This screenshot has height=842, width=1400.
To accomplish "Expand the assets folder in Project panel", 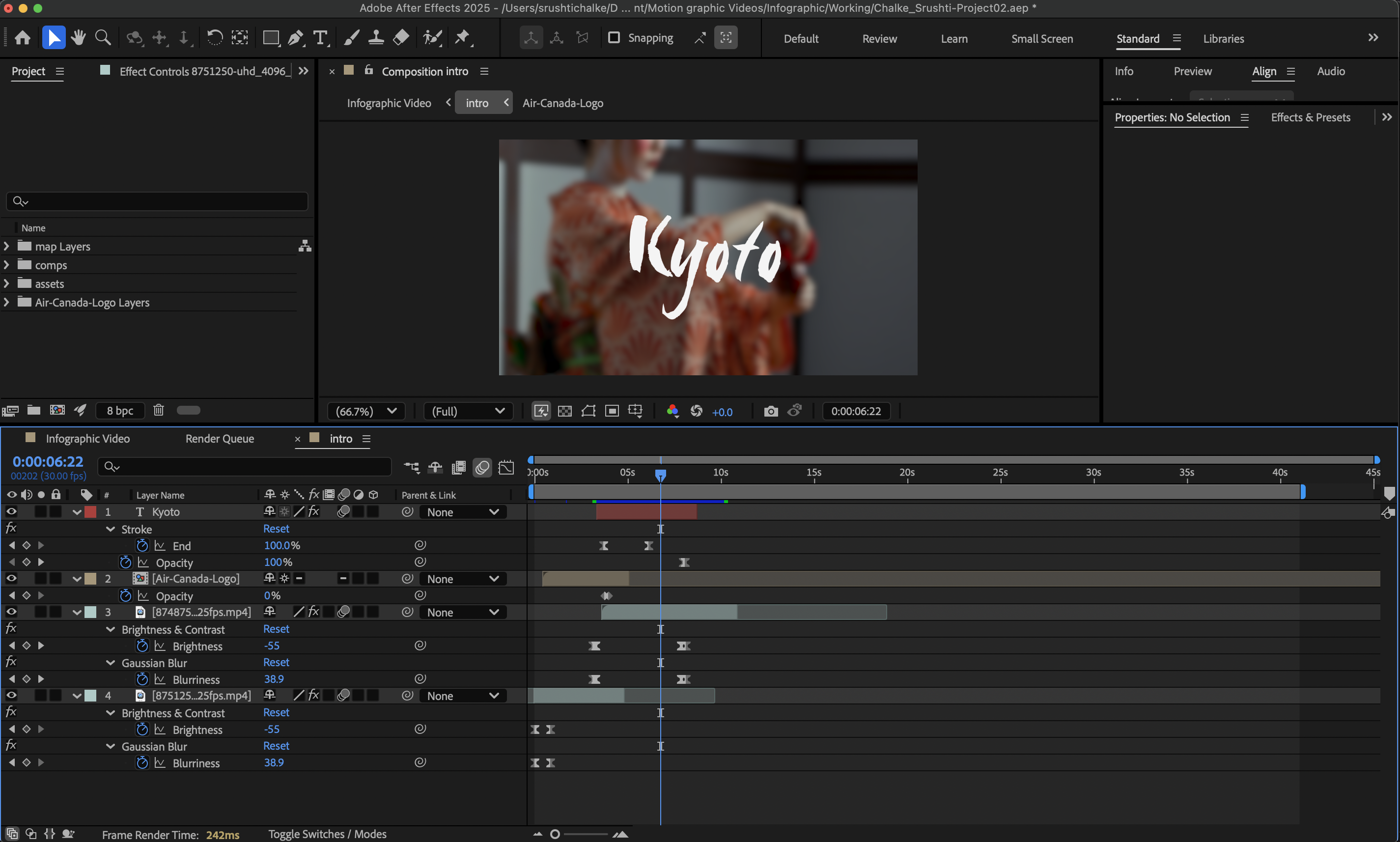I will point(6,283).
